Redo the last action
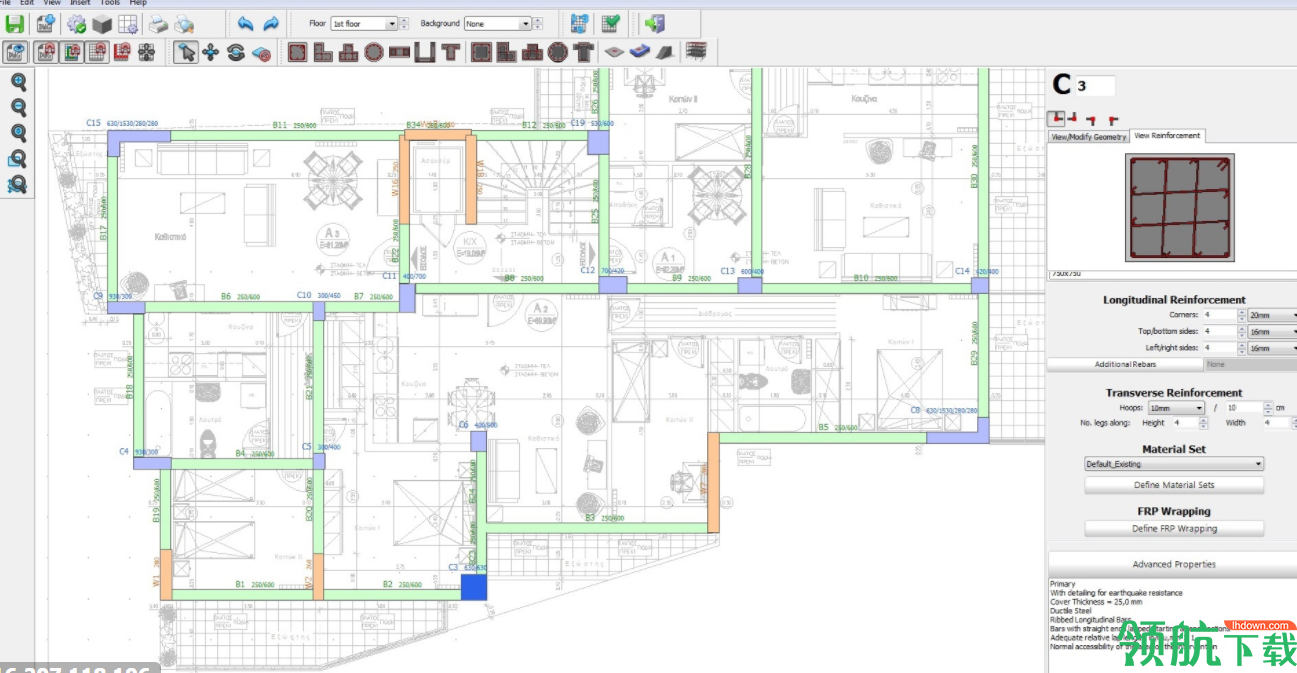The image size is (1297, 673). click(272, 23)
